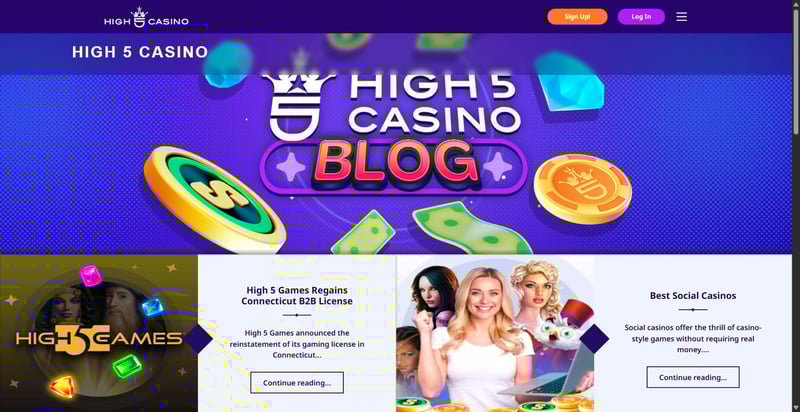Viewport: 800px width, 412px height.
Task: Click the blue diamond gem near Log In
Action: 570,82
